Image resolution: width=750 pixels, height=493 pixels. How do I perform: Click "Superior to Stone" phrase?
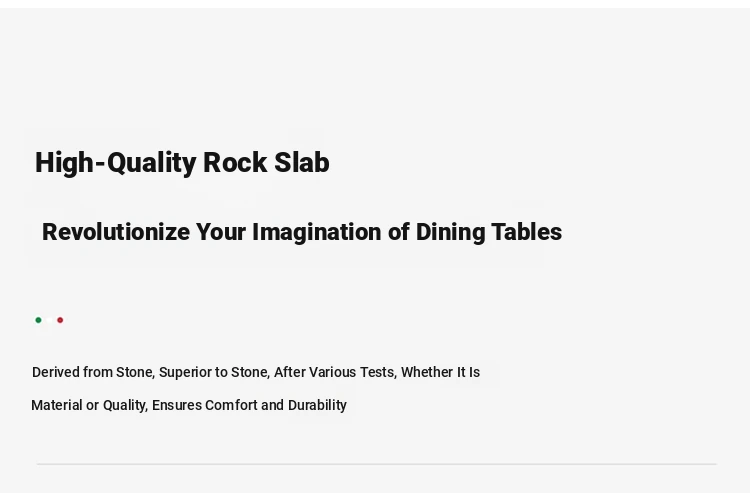[215, 372]
